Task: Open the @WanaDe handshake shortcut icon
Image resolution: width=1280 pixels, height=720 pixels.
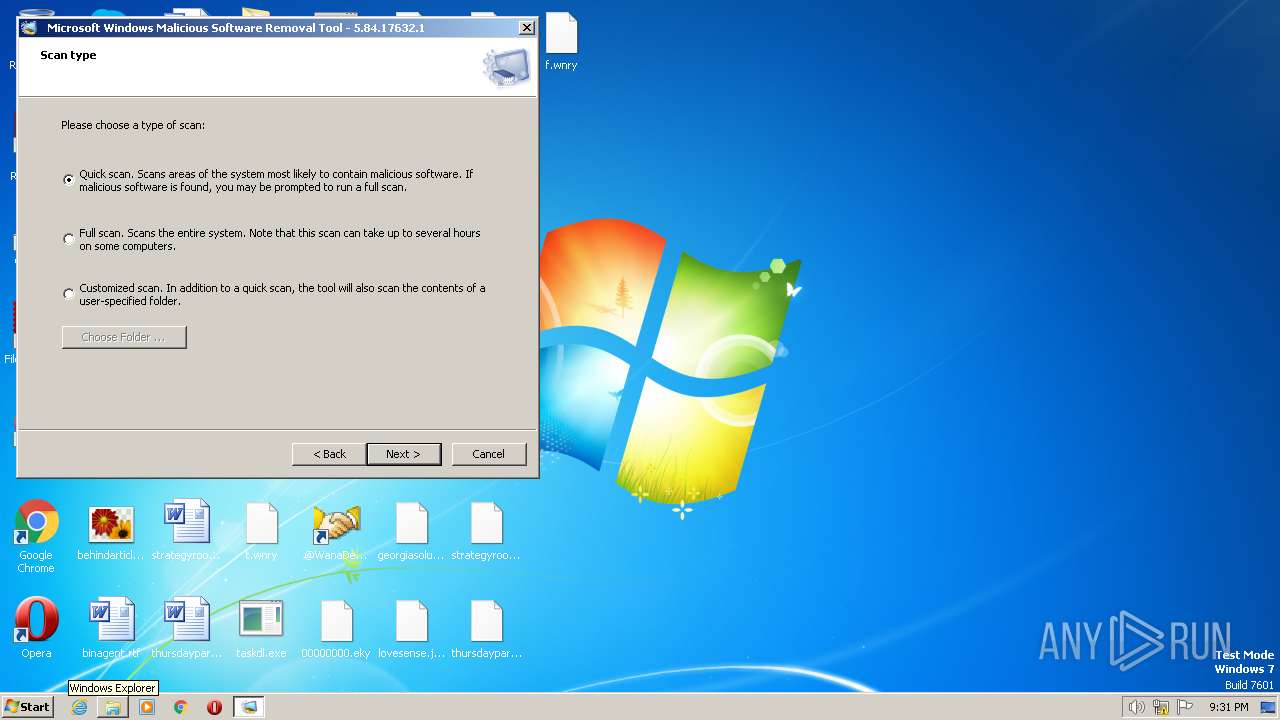Action: coord(336,532)
